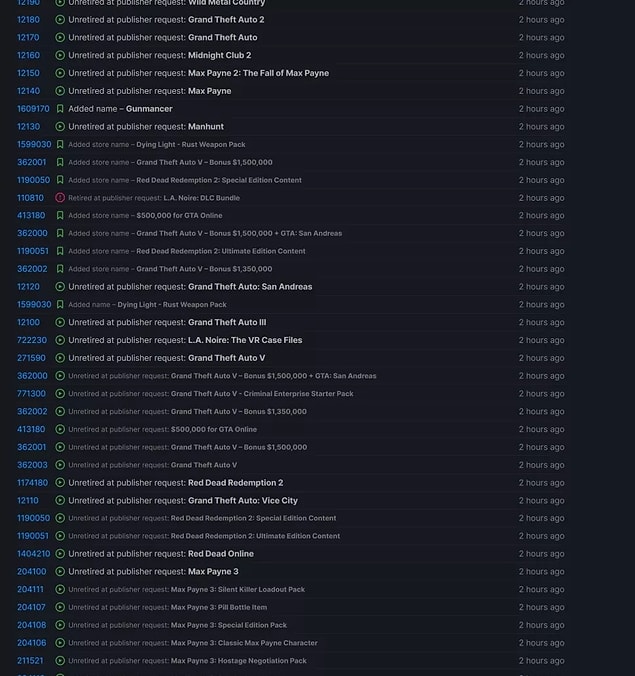Image resolution: width=635 pixels, height=676 pixels.
Task: Click the unretired icon beside Red Dead Online
Action: [x=60, y=554]
